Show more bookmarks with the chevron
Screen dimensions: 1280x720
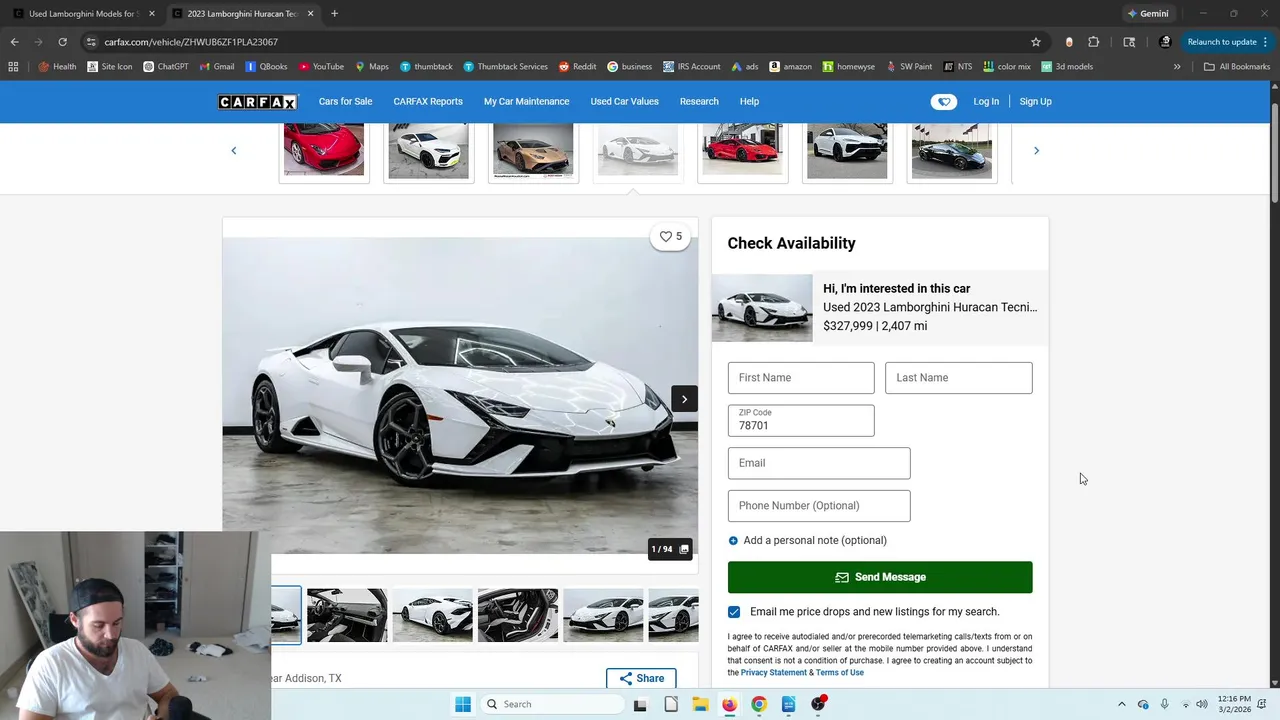tap(1177, 67)
